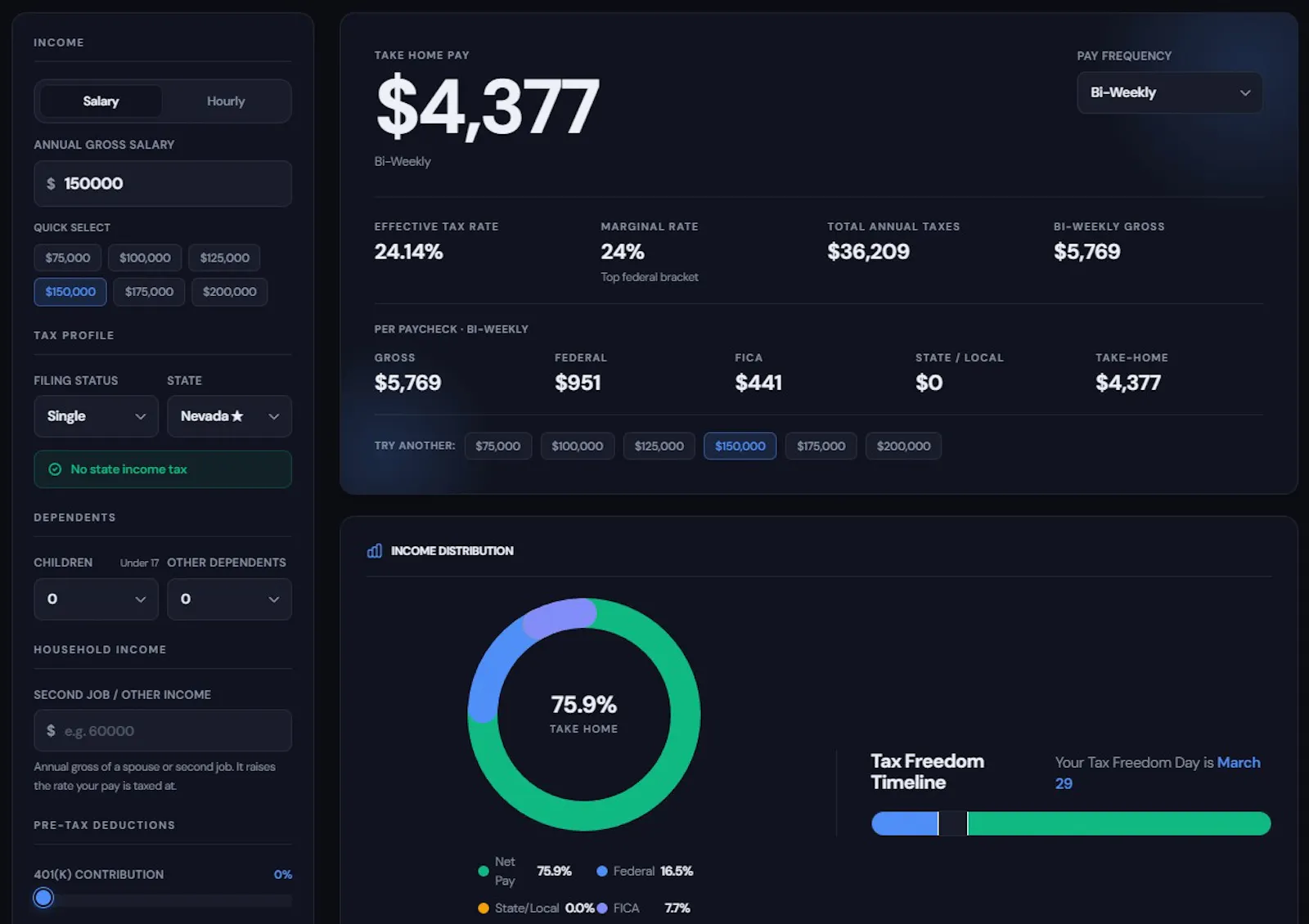Try another salary of $175,000

(821, 446)
